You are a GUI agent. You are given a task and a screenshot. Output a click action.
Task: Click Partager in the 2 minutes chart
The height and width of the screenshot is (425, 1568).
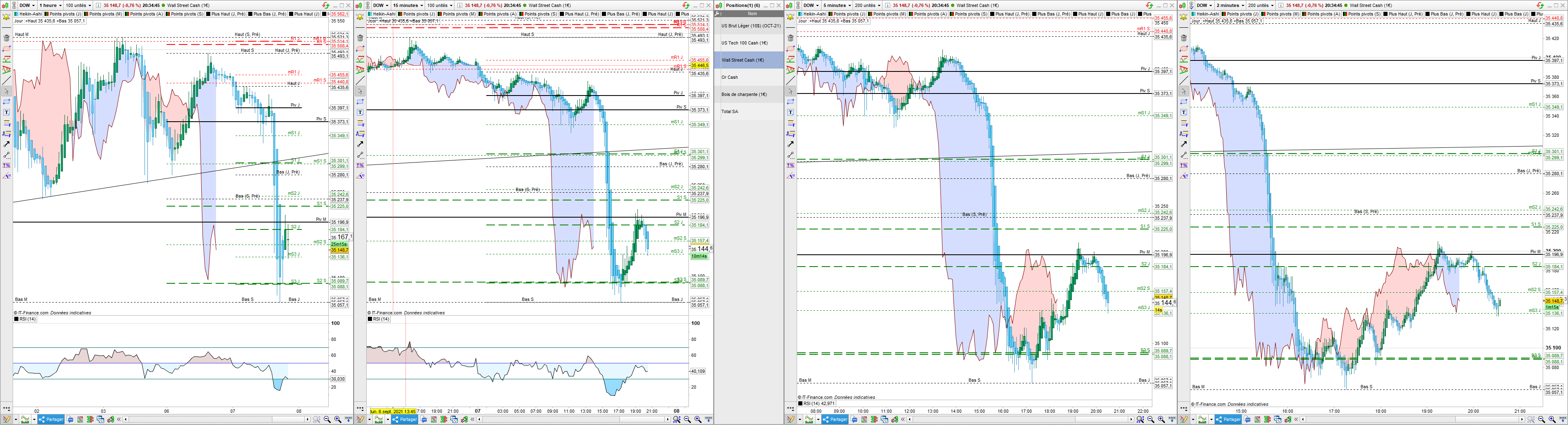[1228, 420]
